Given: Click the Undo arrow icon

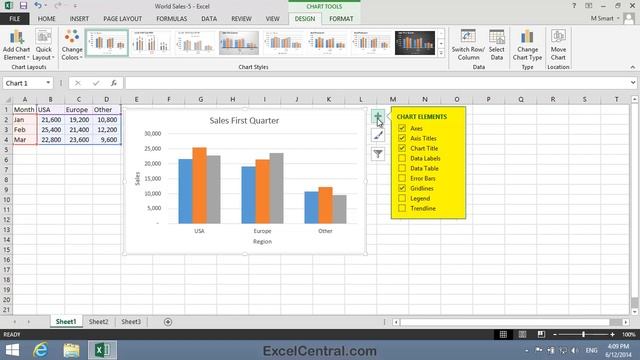Looking at the screenshot, I should 38,6.
